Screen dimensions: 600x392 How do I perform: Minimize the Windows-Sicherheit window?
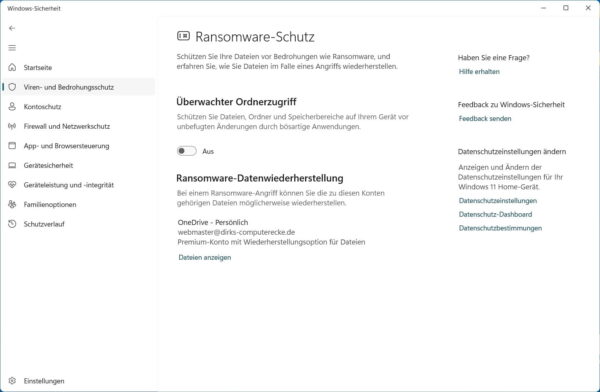click(x=543, y=8)
